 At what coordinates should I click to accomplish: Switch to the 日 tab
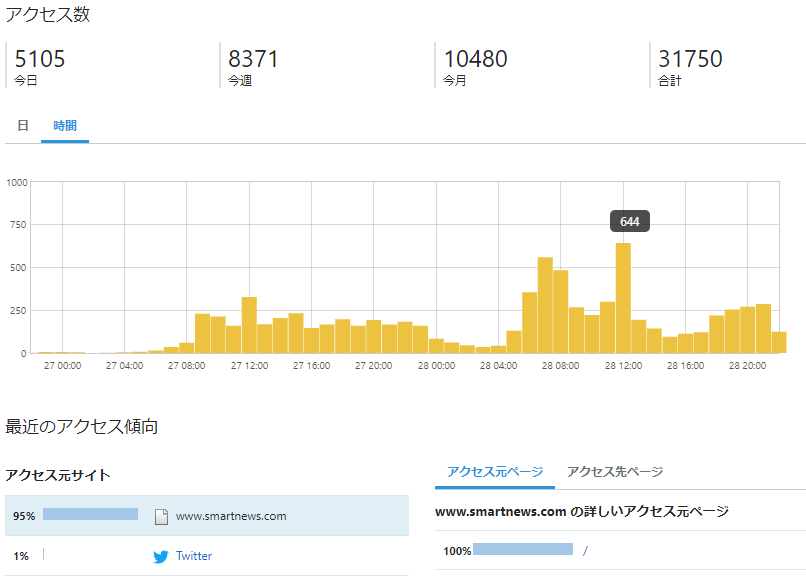coord(23,125)
